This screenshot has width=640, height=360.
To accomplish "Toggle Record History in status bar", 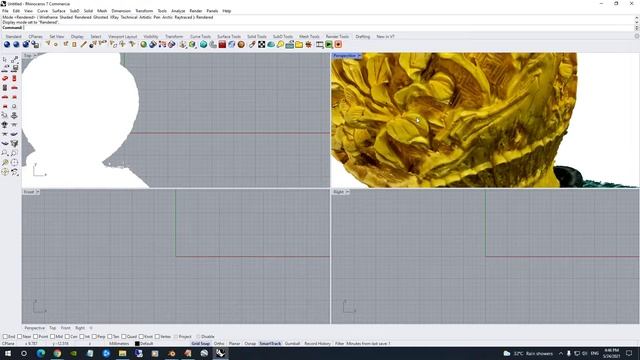I will tap(317, 344).
